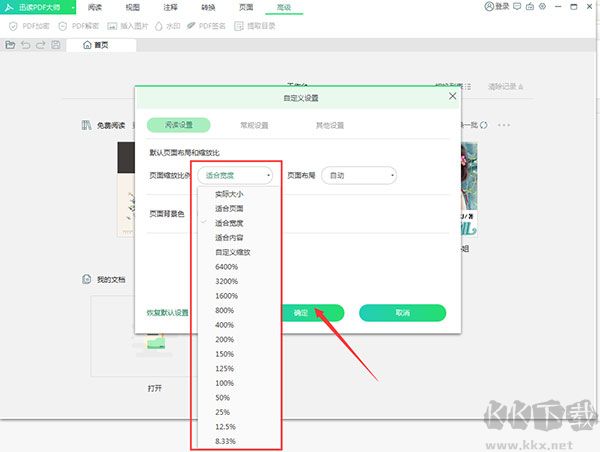This screenshot has height=452, width=600.
Task: Close the 自定义设置 dialog with X
Action: [x=452, y=97]
